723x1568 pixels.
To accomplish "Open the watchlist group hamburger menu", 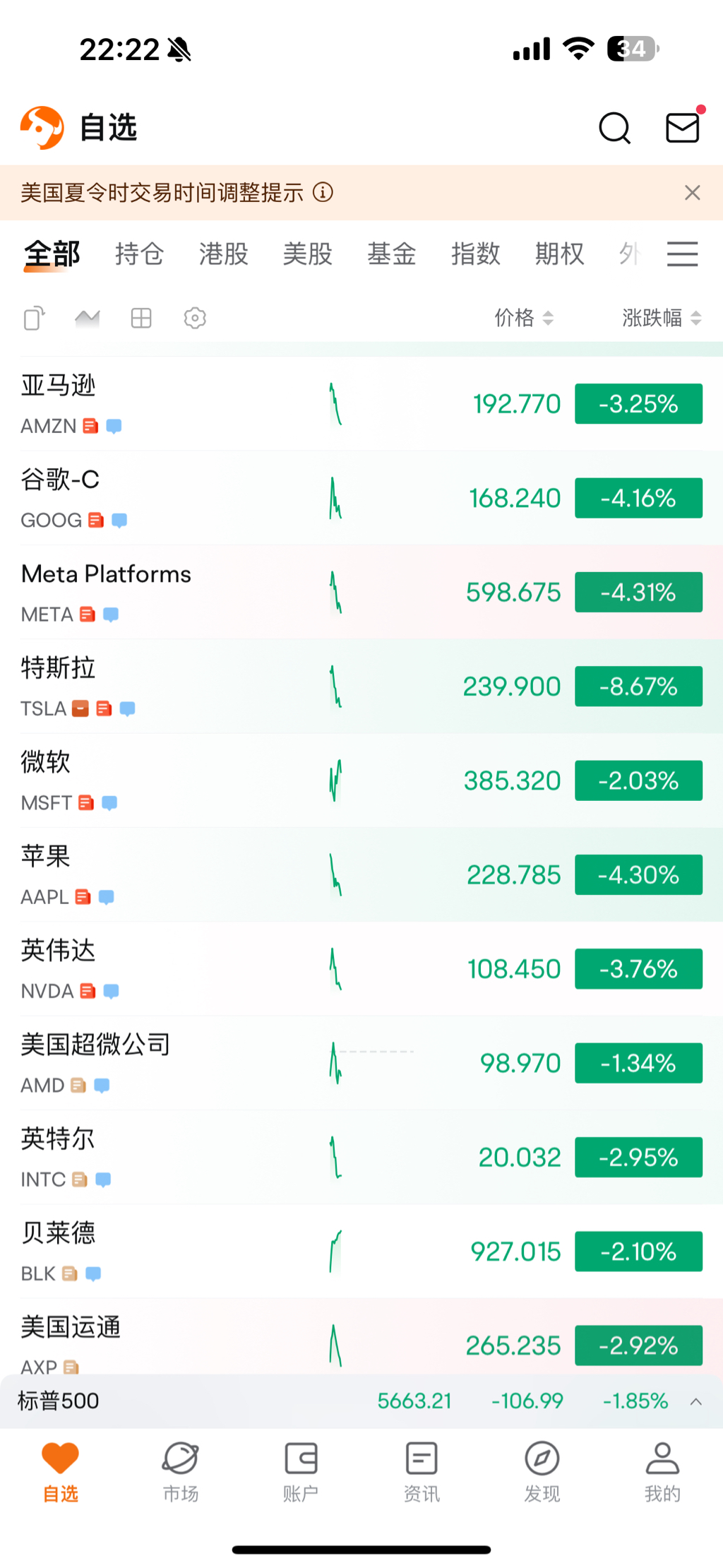I will (682, 254).
